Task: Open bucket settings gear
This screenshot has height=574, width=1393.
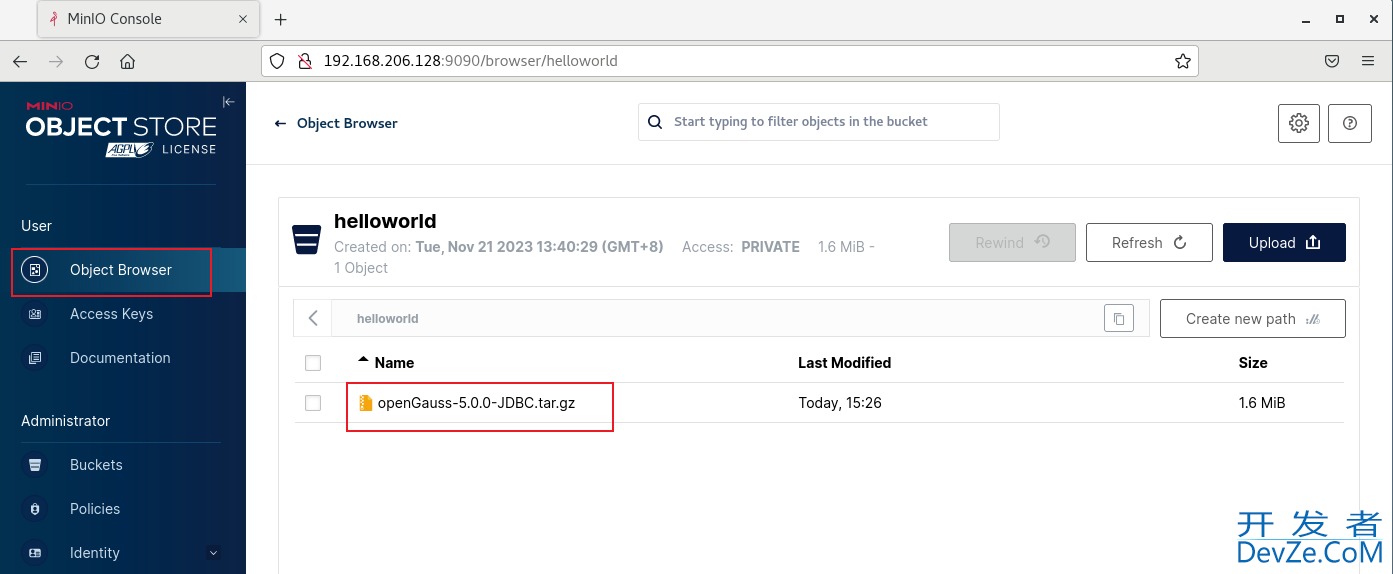Action: tap(1299, 123)
